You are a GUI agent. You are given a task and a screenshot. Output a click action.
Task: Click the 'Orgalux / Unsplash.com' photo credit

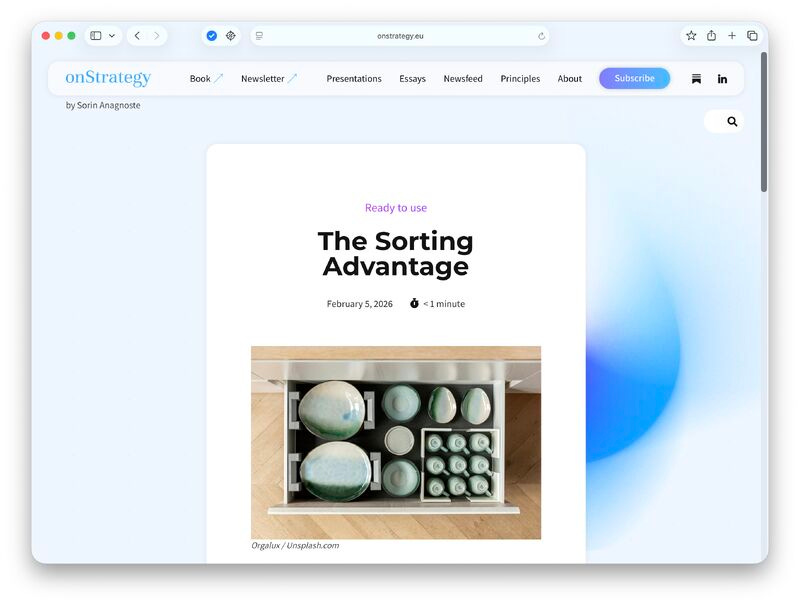pyautogui.click(x=295, y=545)
